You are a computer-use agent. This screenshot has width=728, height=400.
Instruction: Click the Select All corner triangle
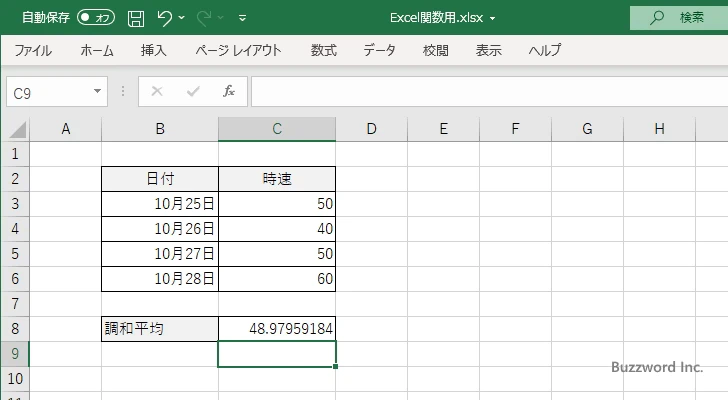18,129
